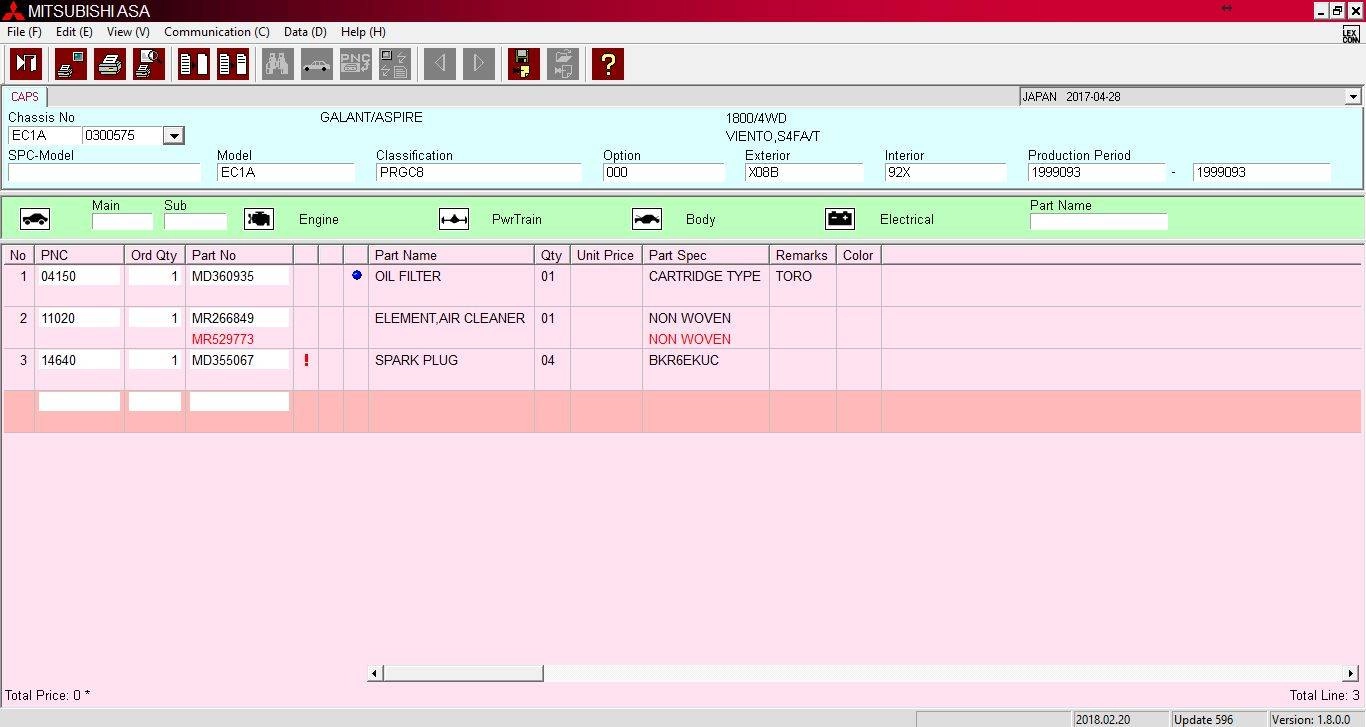
Task: Click the Part Spec column header
Action: (705, 255)
